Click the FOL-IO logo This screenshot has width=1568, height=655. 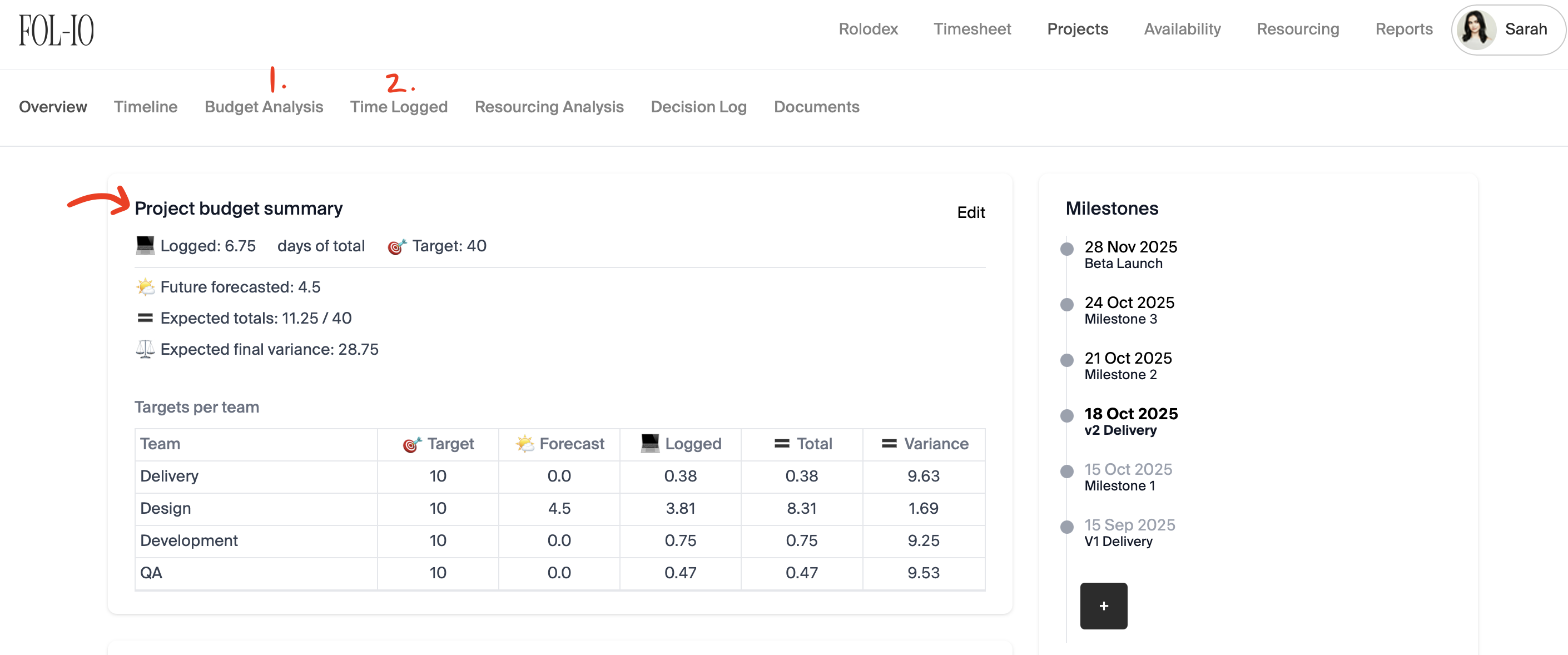[56, 31]
